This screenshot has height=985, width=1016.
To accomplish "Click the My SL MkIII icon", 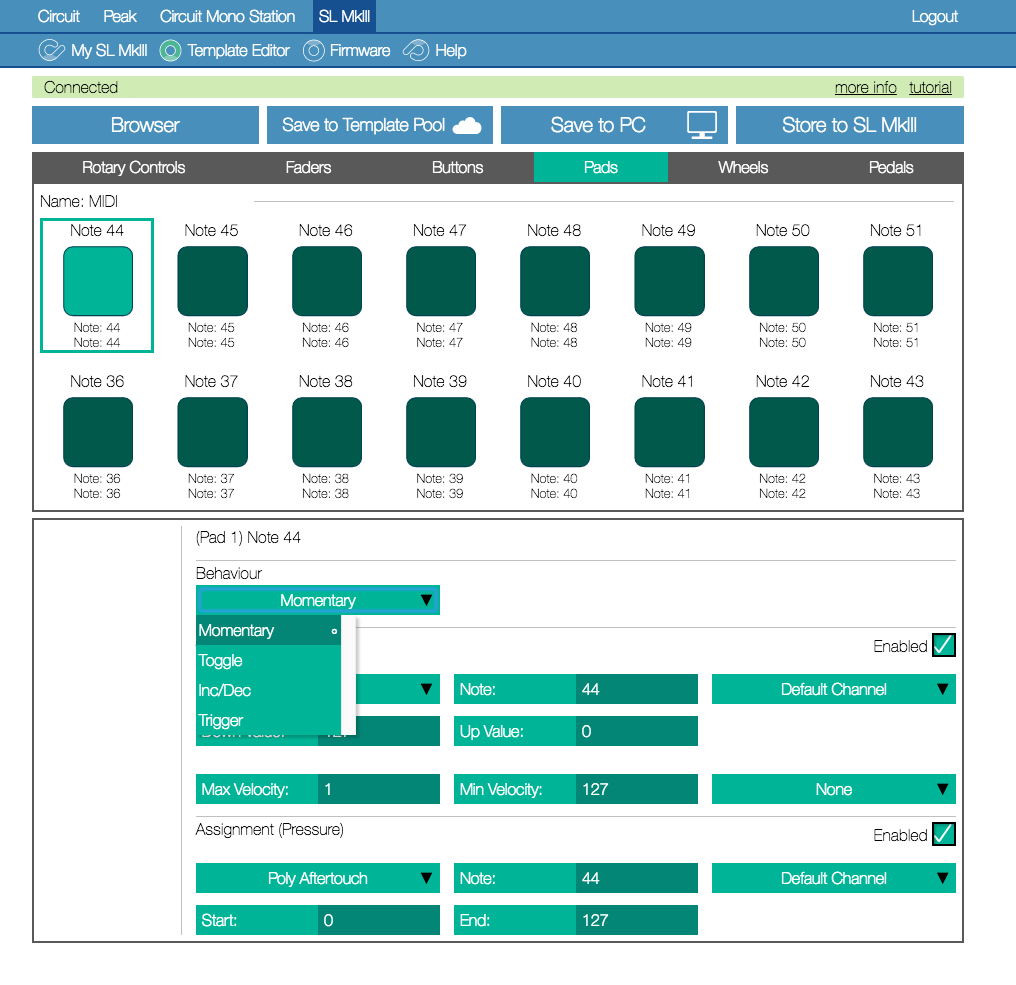I will (x=51, y=50).
